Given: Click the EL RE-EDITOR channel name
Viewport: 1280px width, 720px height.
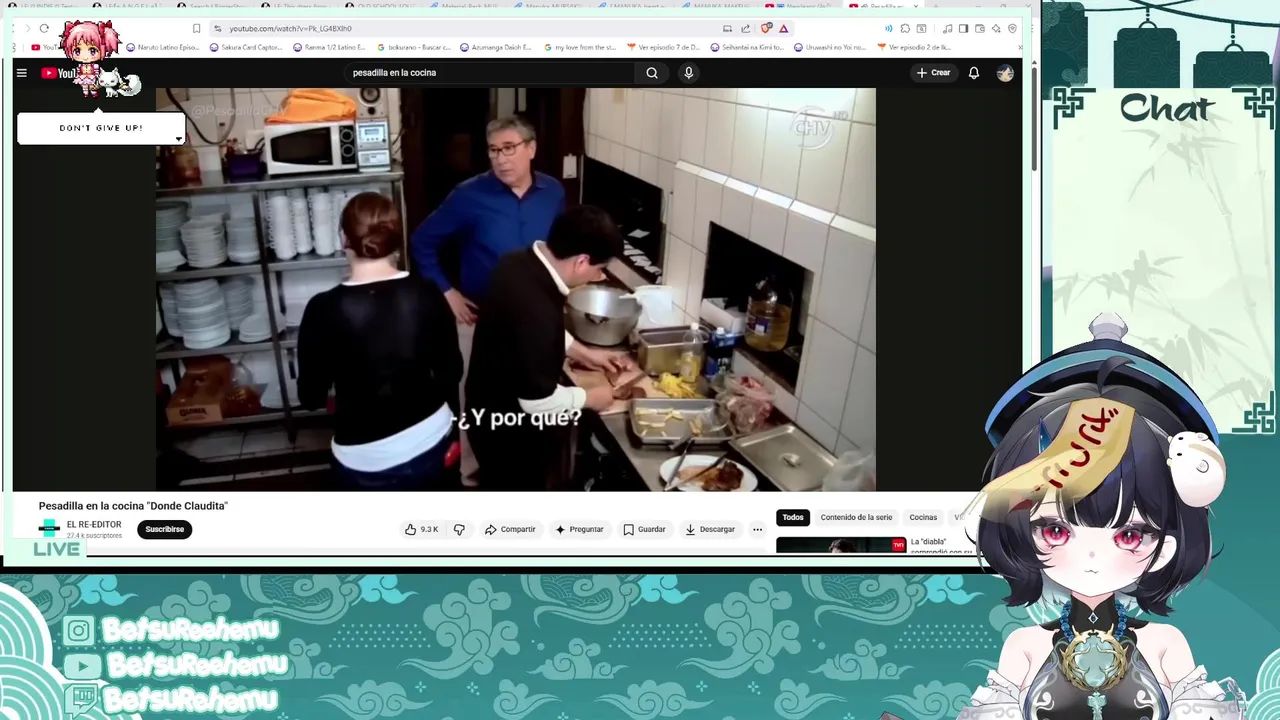Looking at the screenshot, I should coord(94,524).
